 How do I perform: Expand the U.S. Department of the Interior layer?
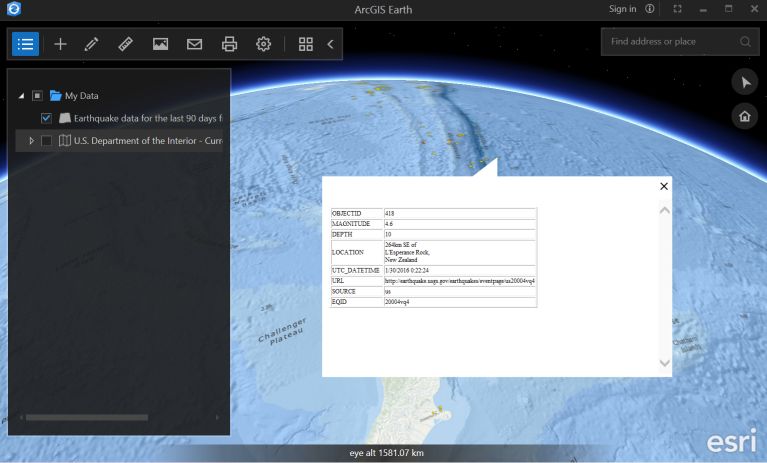[31, 141]
